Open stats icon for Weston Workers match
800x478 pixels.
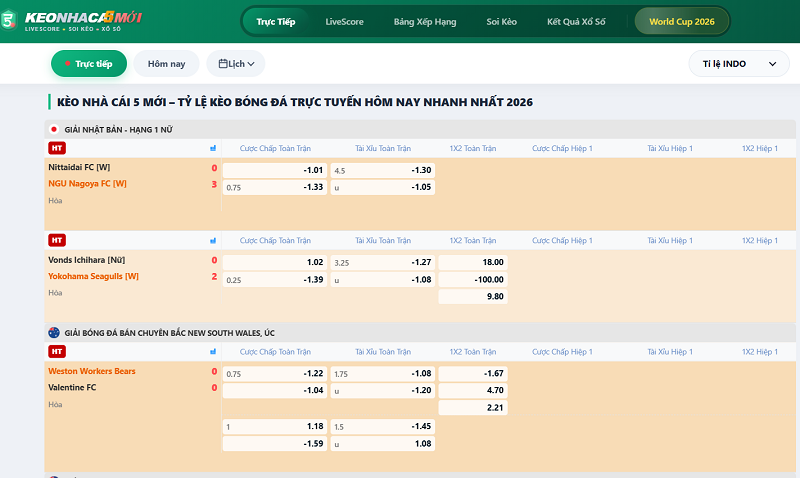[213, 351]
